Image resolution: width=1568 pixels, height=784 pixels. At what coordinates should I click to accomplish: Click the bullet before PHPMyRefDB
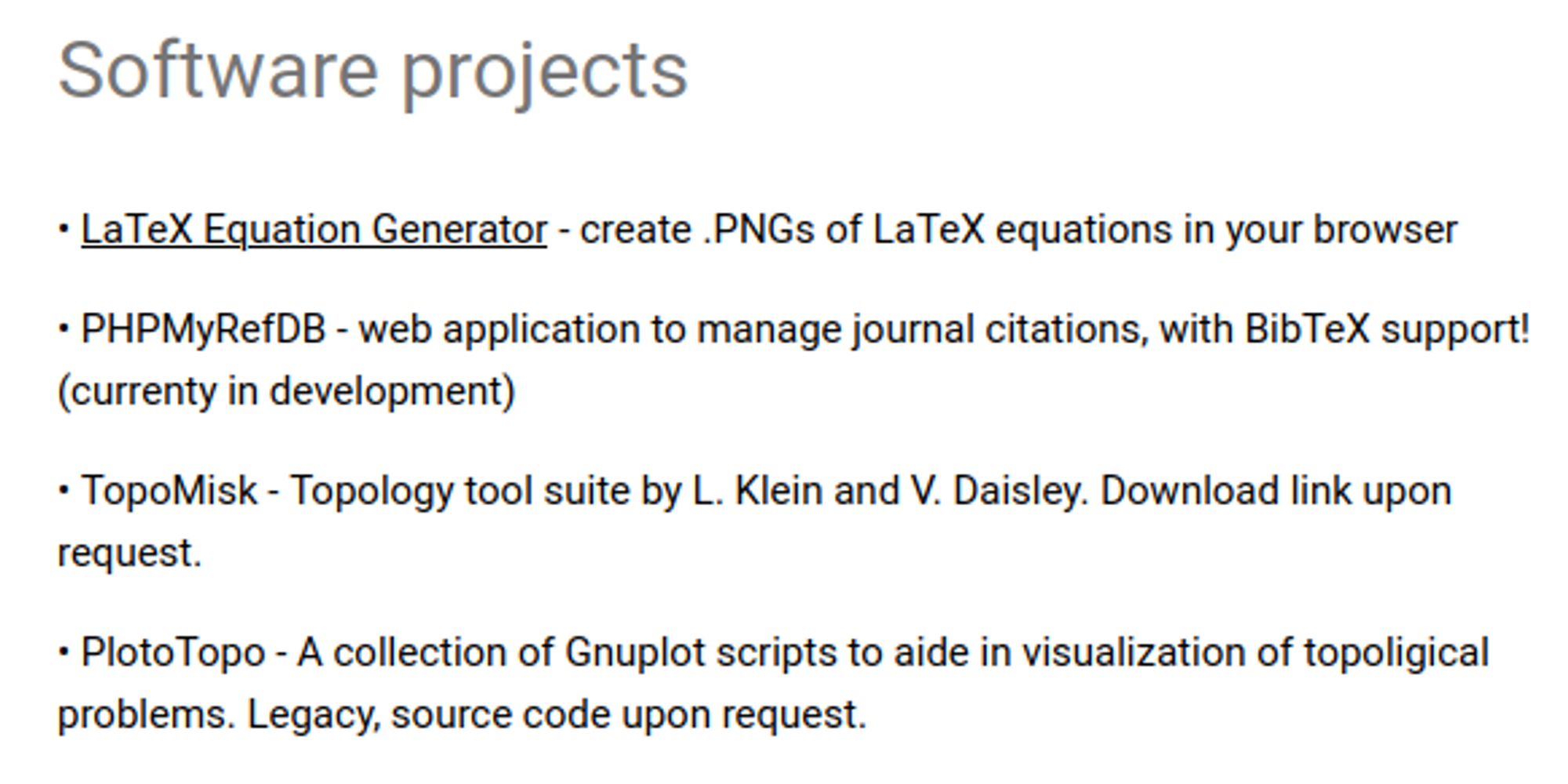pos(64,329)
